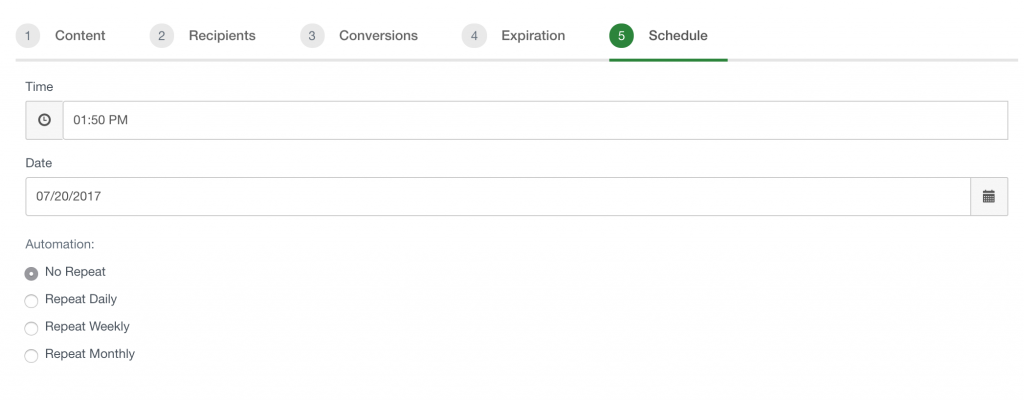
Task: Select the No Repeat radio button
Action: pos(31,273)
